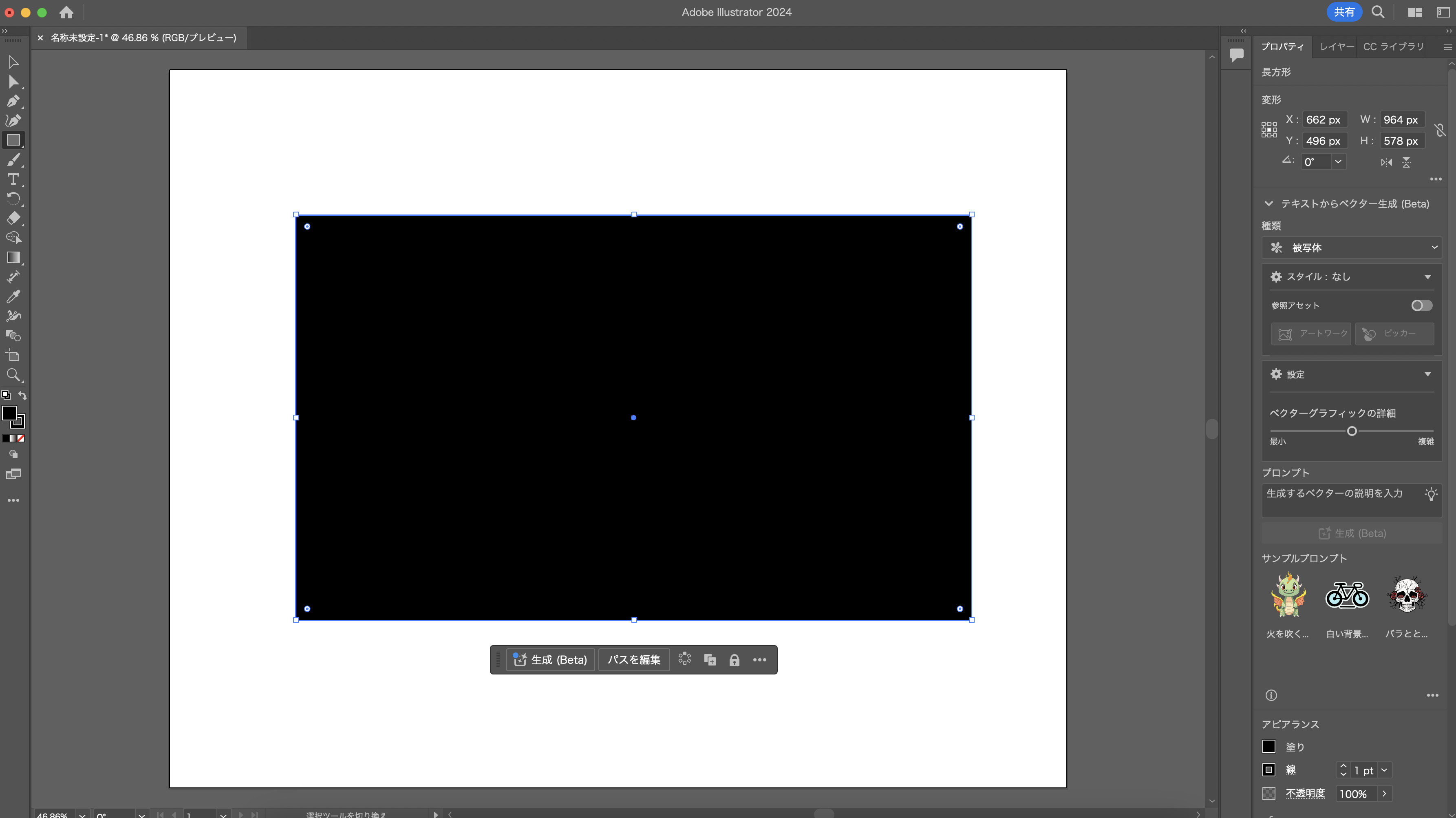Viewport: 1456px width, 818px height.
Task: Click flip vertical icon in Transform
Action: point(1406,162)
